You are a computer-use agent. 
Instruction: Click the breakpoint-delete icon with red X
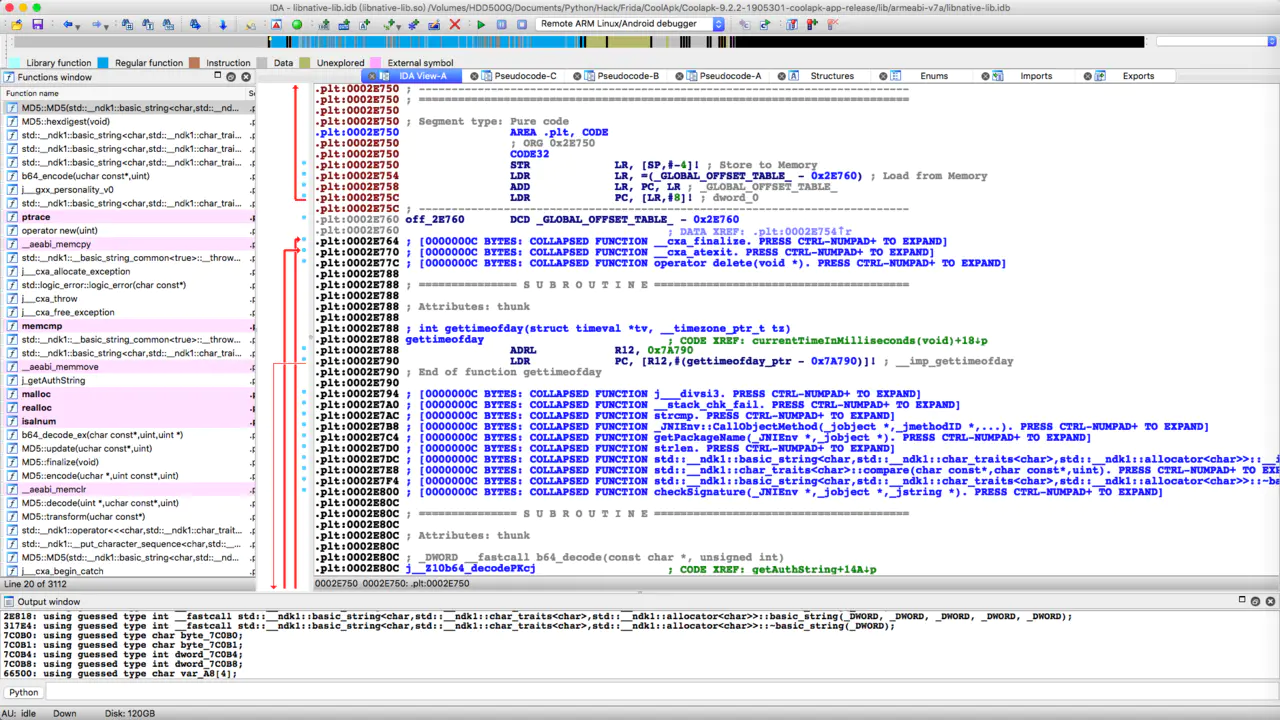click(x=833, y=24)
